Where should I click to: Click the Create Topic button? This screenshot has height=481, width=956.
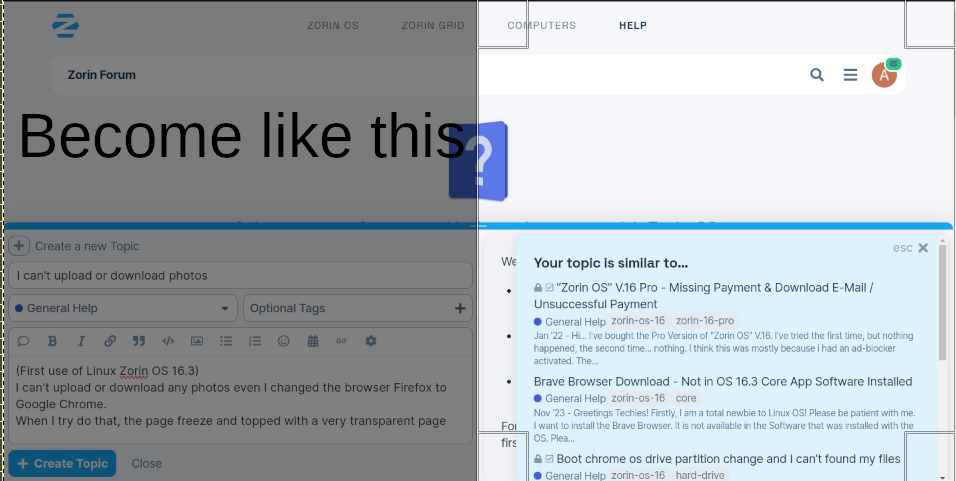(x=62, y=463)
